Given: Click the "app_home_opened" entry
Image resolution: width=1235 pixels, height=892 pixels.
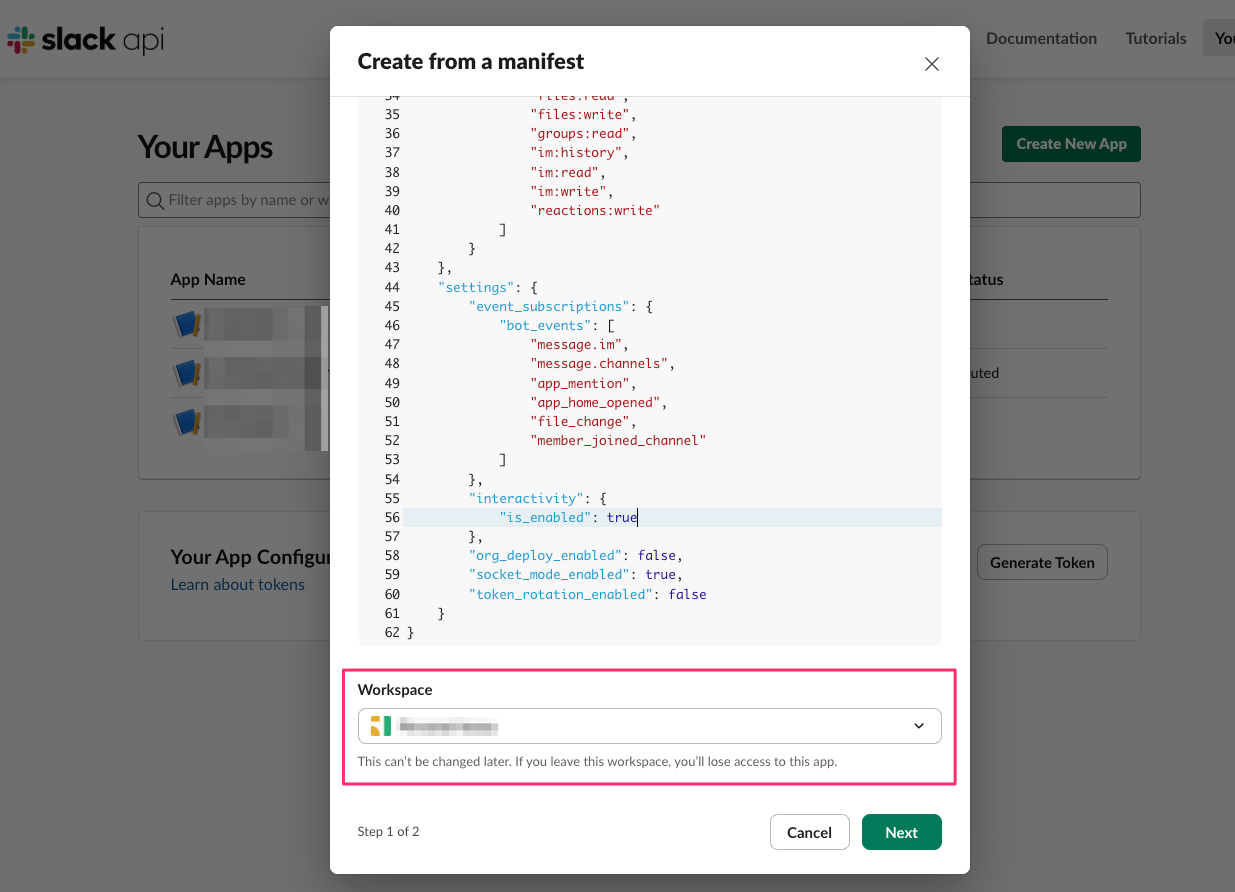Looking at the screenshot, I should [x=599, y=402].
